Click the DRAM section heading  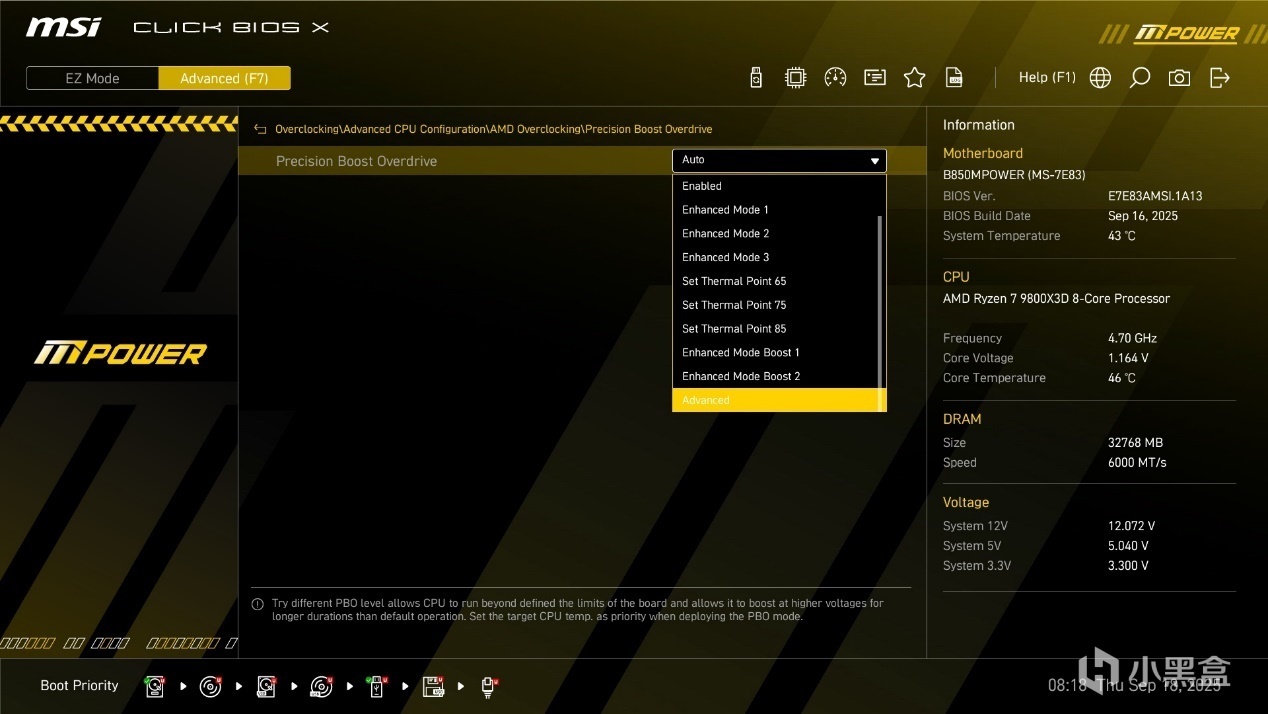click(962, 419)
